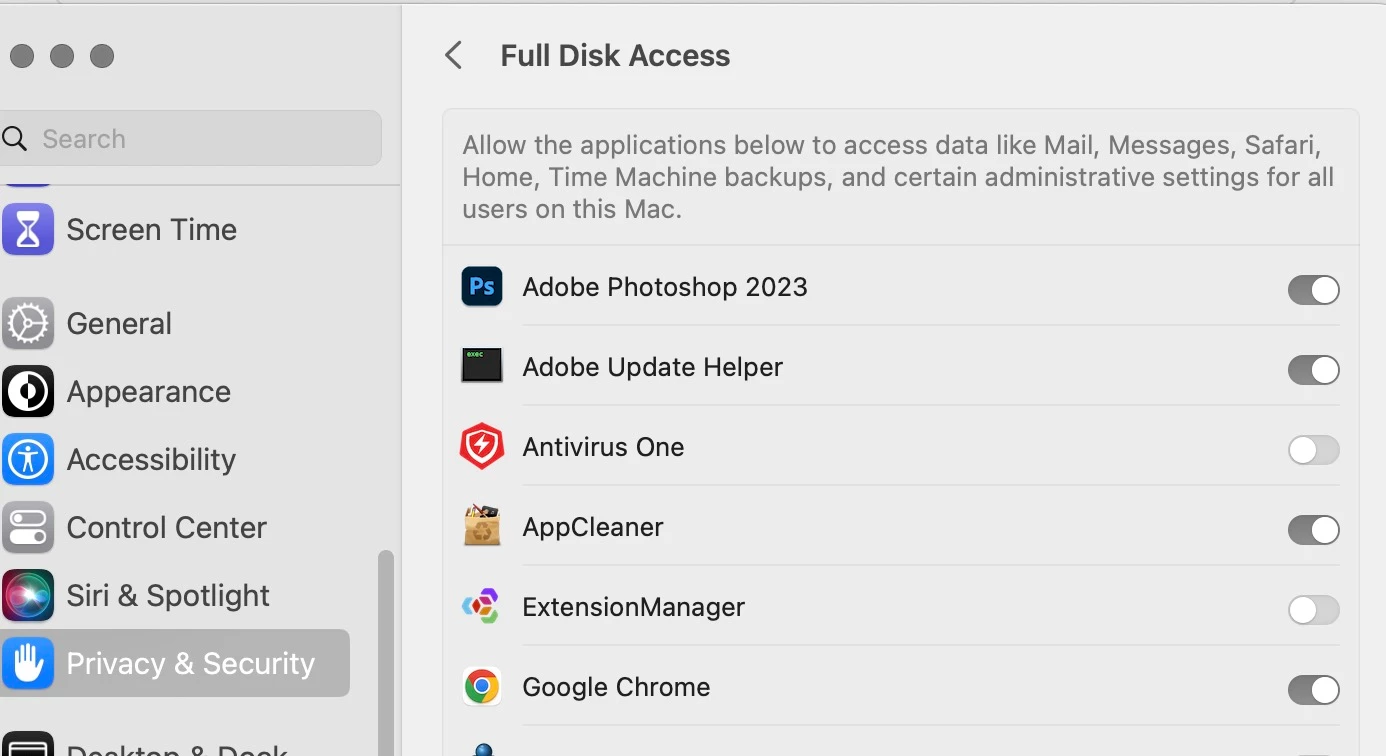Select Privacy & Security in sidebar
Viewport: 1386px width, 756px height.
(175, 663)
